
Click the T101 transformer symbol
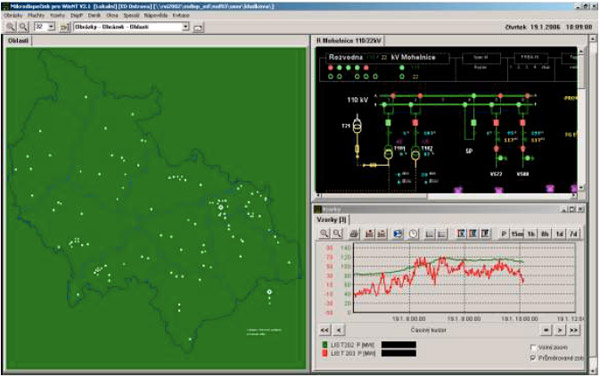coord(388,153)
